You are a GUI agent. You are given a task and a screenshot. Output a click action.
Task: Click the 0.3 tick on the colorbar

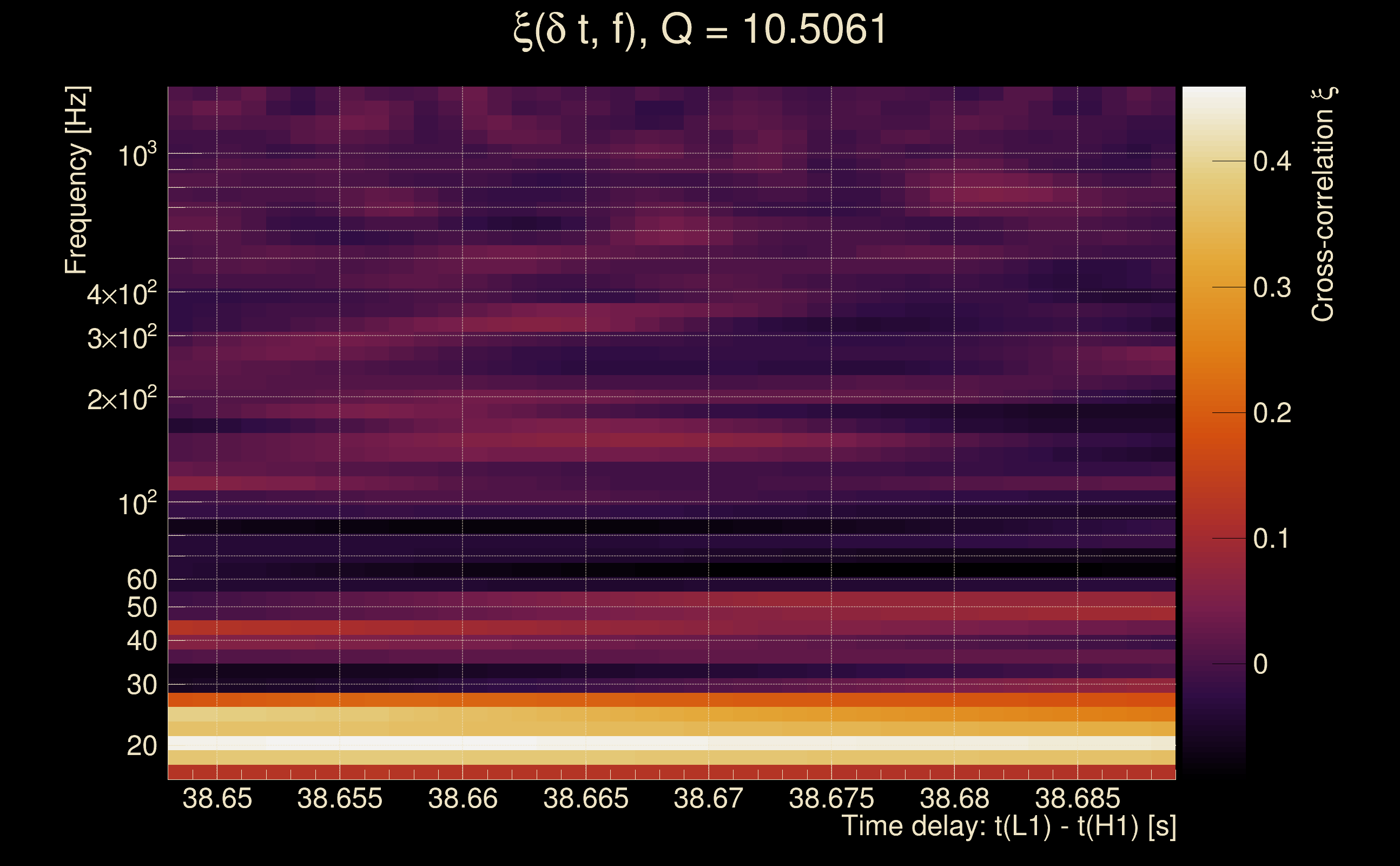click(x=1271, y=287)
